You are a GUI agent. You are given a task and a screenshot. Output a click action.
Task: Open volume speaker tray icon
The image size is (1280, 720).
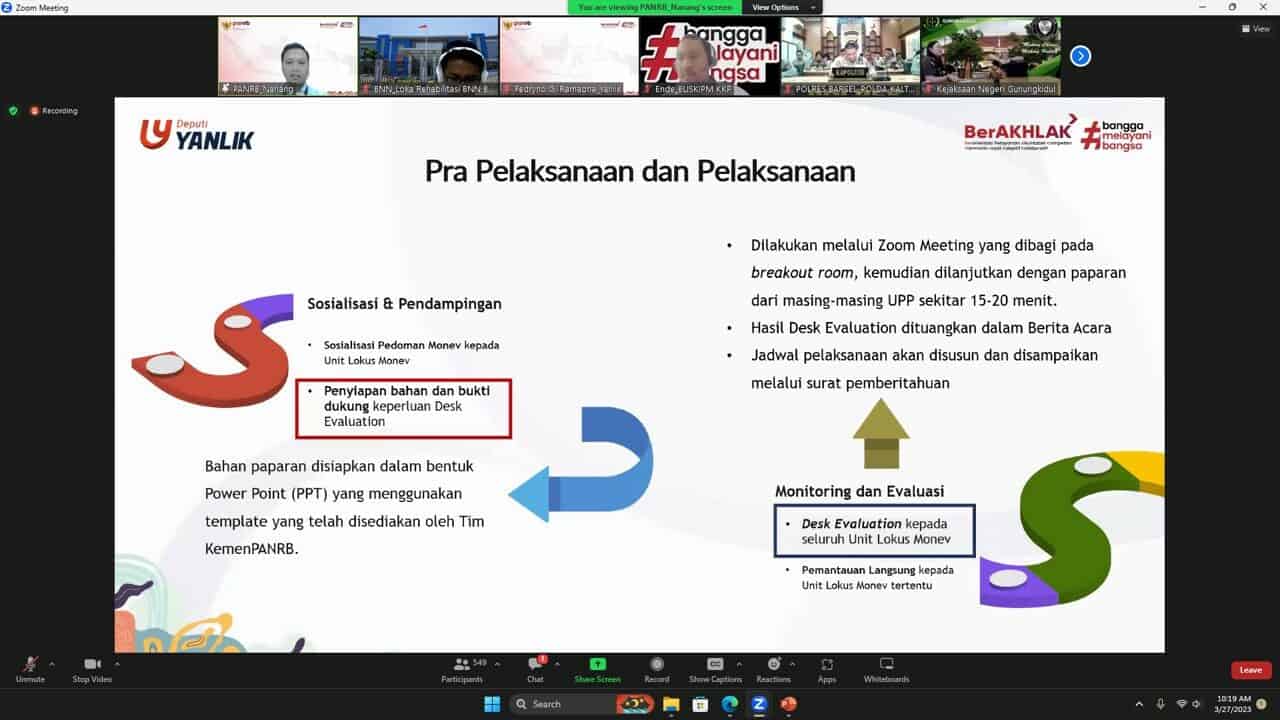click(x=1197, y=704)
